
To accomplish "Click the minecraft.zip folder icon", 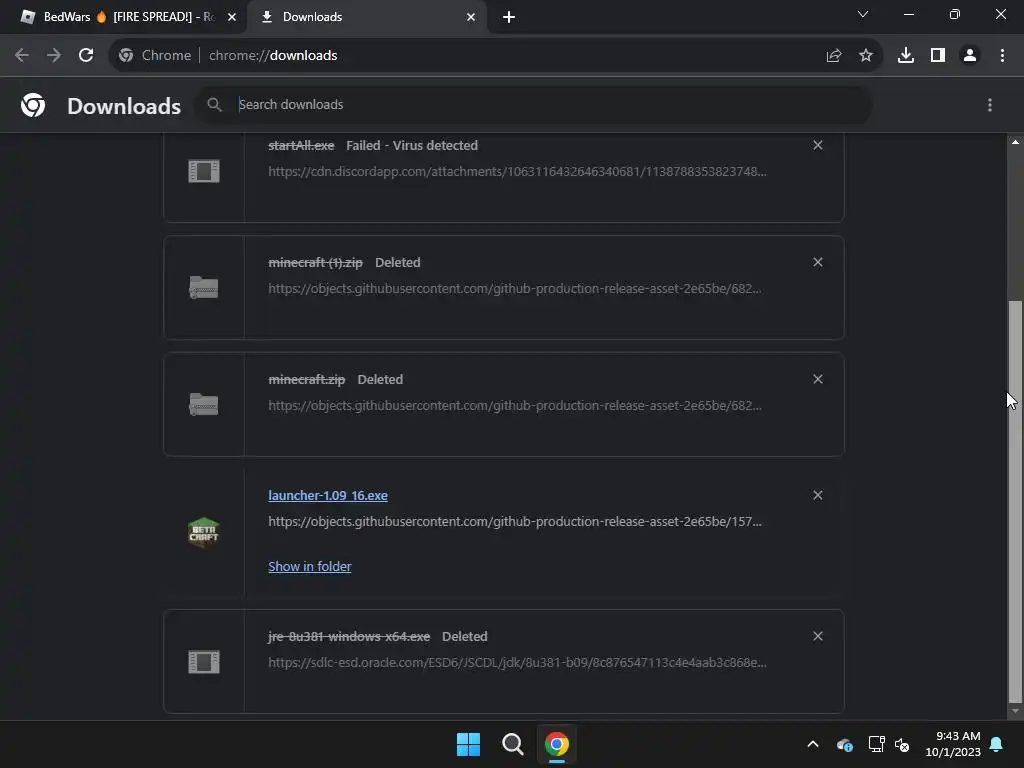I will [x=204, y=404].
